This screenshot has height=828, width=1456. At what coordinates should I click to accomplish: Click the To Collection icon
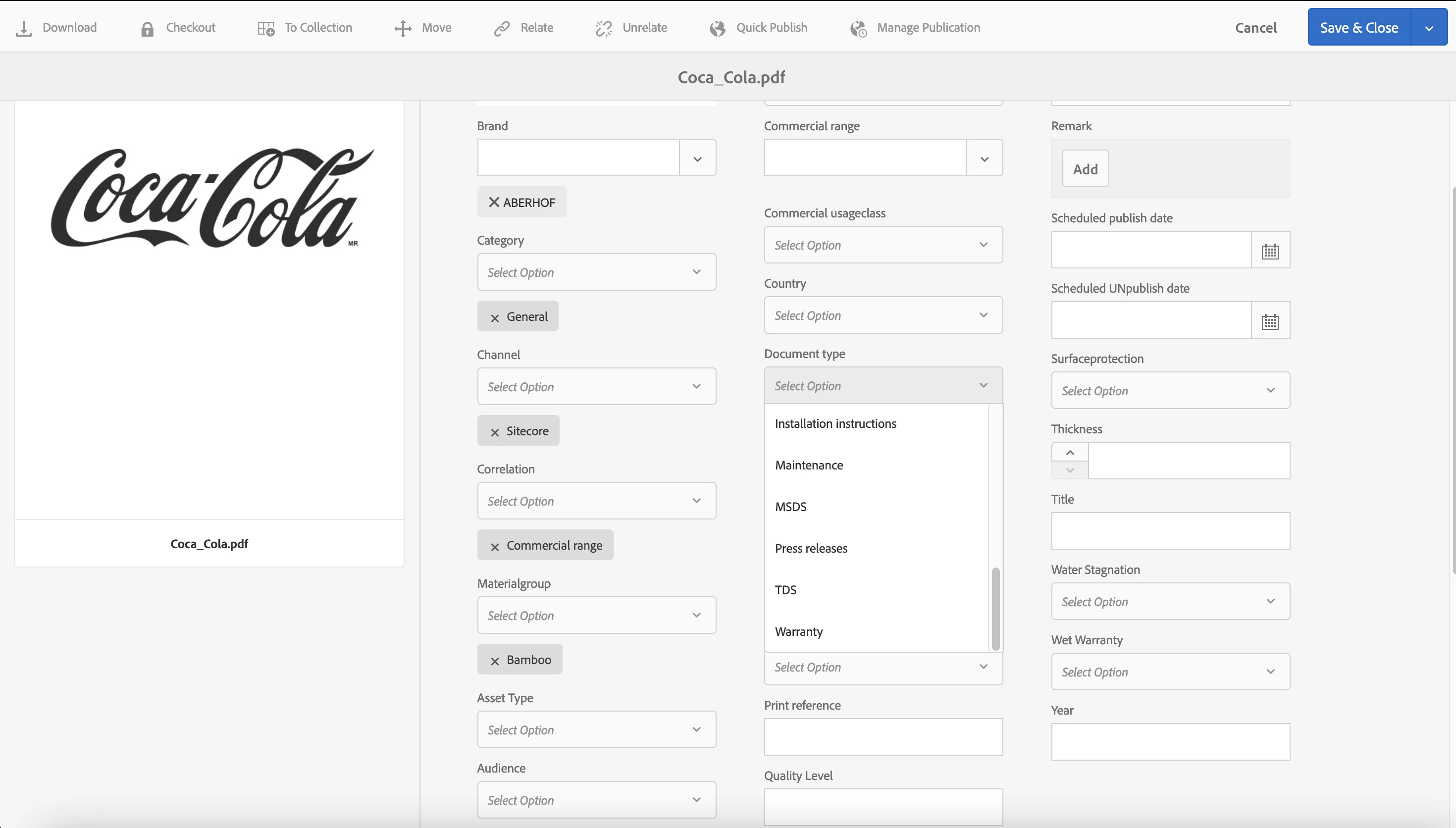pos(266,28)
